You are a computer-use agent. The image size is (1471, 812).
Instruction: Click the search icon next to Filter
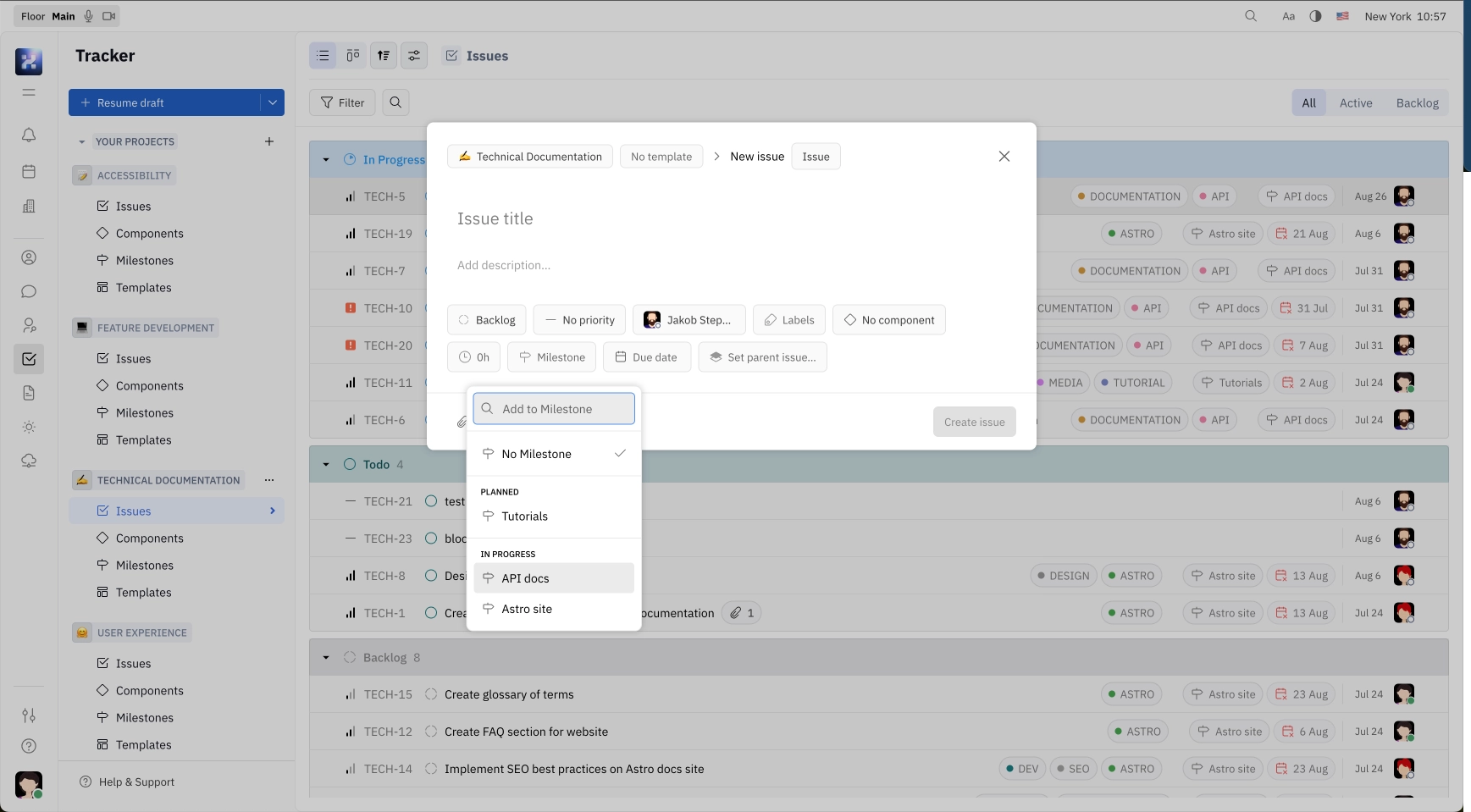(x=395, y=102)
